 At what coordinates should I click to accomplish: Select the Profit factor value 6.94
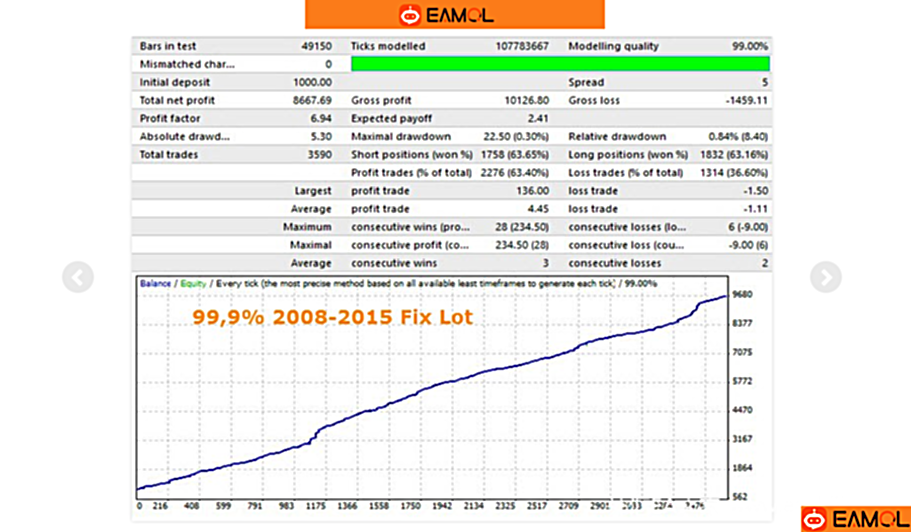tap(321, 118)
